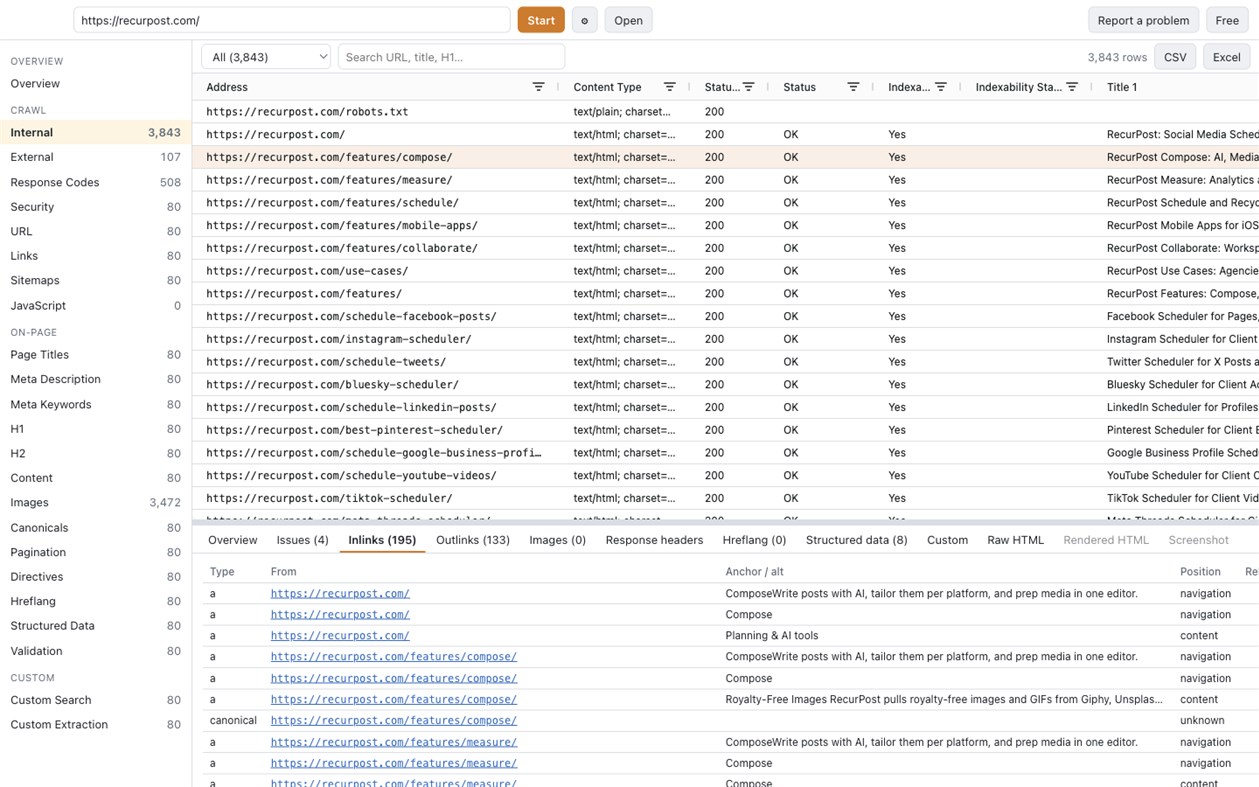Image resolution: width=1259 pixels, height=787 pixels.
Task: Open filter icon on Indexability Status column
Action: click(1072, 87)
